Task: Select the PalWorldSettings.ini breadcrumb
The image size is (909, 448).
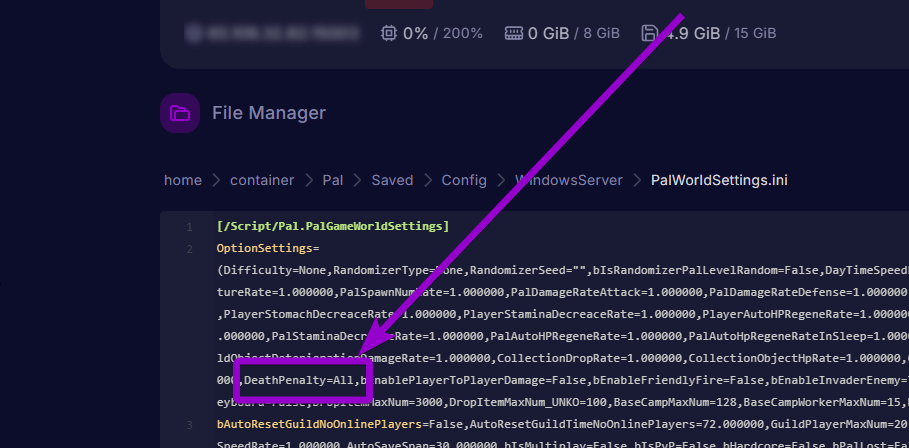Action: tap(719, 180)
